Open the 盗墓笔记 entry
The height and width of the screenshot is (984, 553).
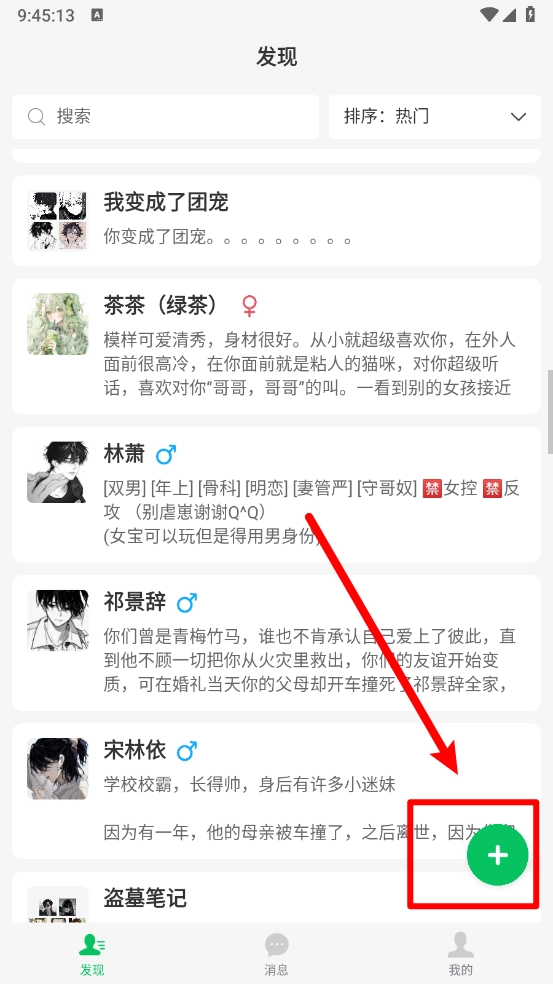276,897
